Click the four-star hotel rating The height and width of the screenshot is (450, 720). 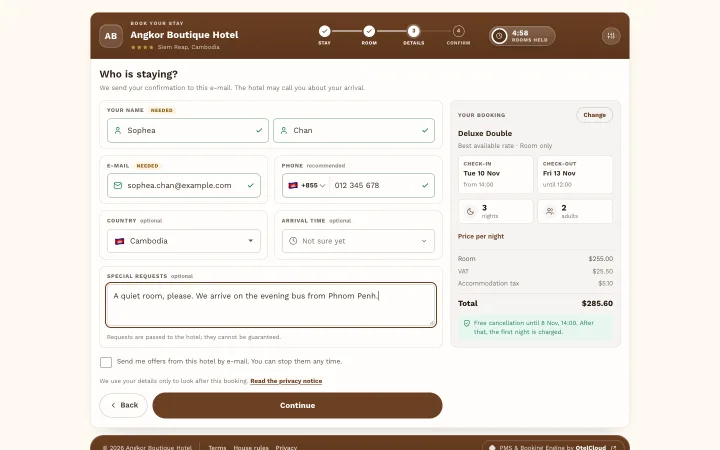coord(142,47)
